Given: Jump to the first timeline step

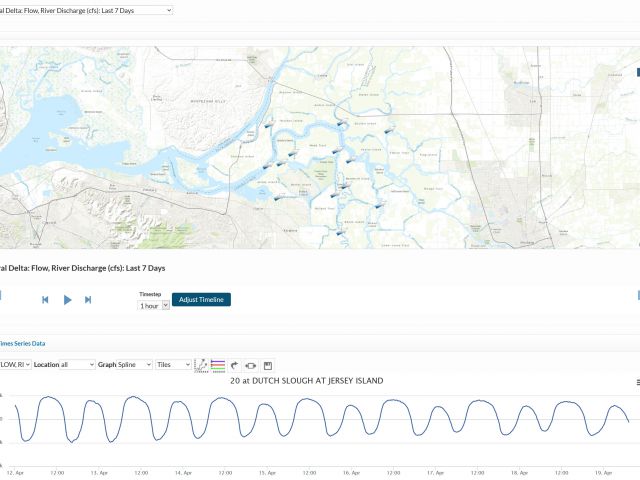Looking at the screenshot, I should [x=45, y=300].
